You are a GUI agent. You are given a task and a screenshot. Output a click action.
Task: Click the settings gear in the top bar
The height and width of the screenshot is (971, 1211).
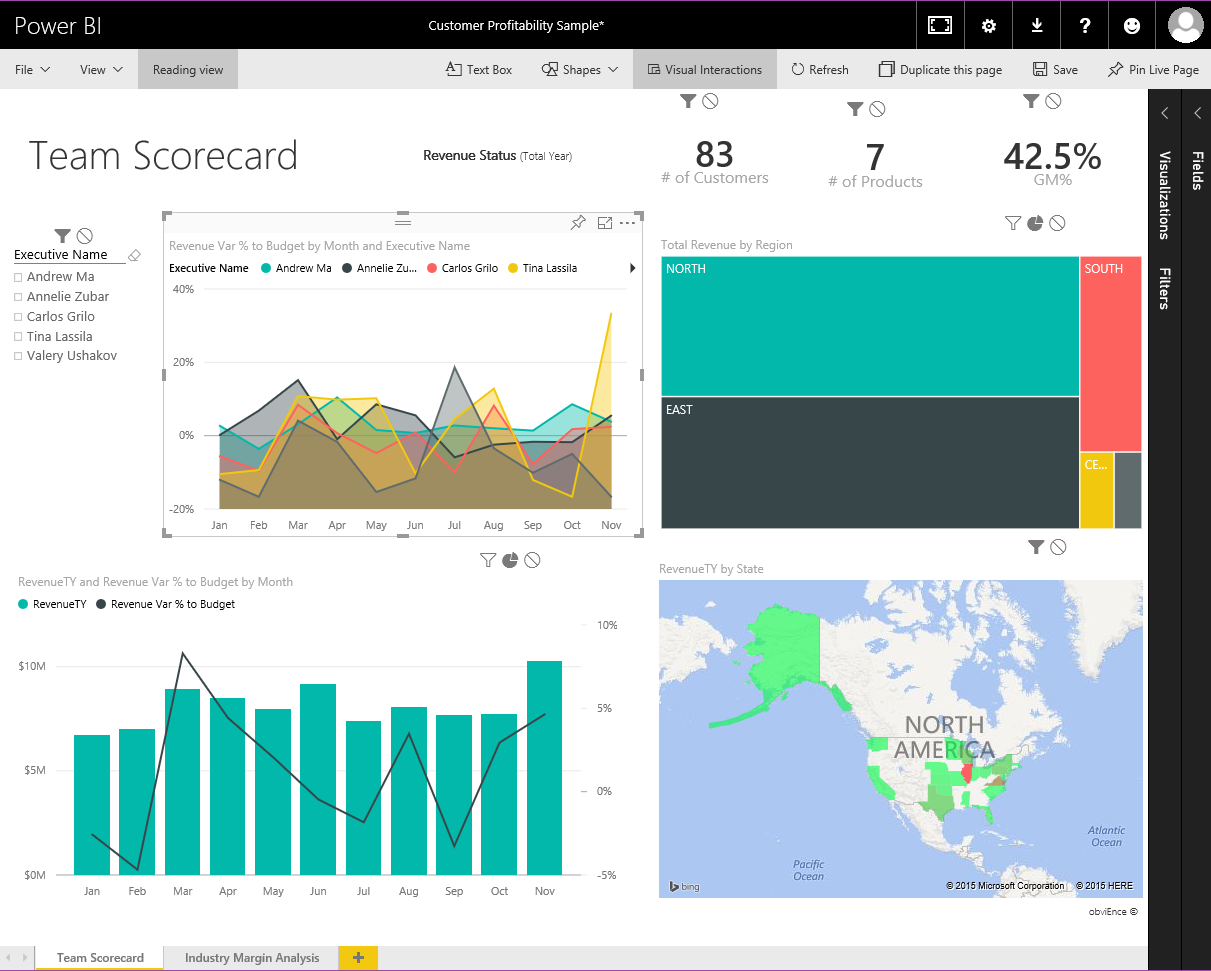(988, 25)
